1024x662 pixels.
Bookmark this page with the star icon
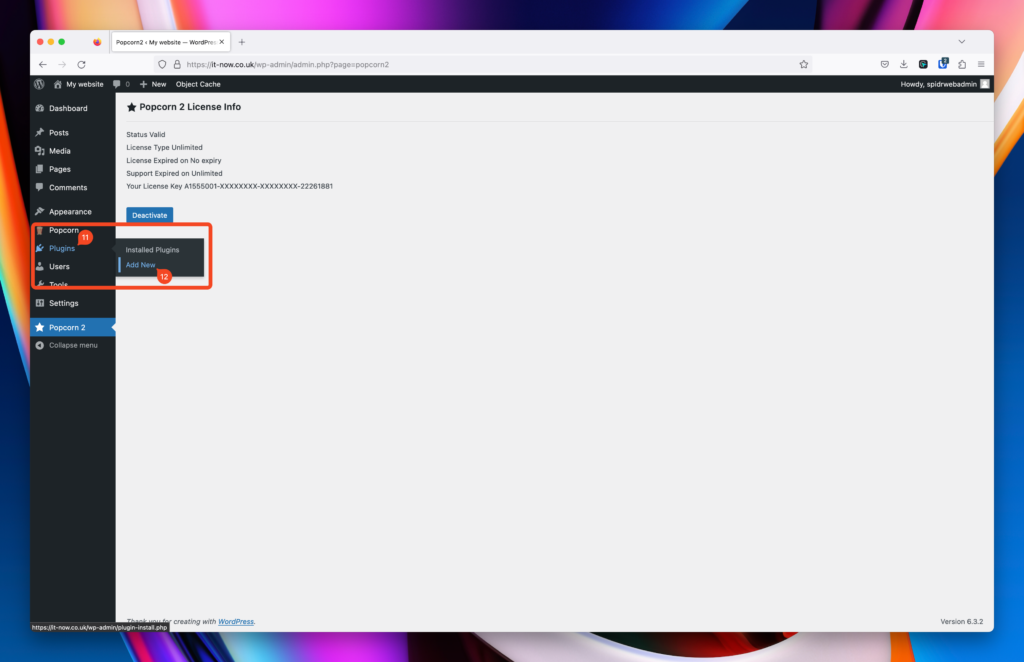tap(804, 65)
